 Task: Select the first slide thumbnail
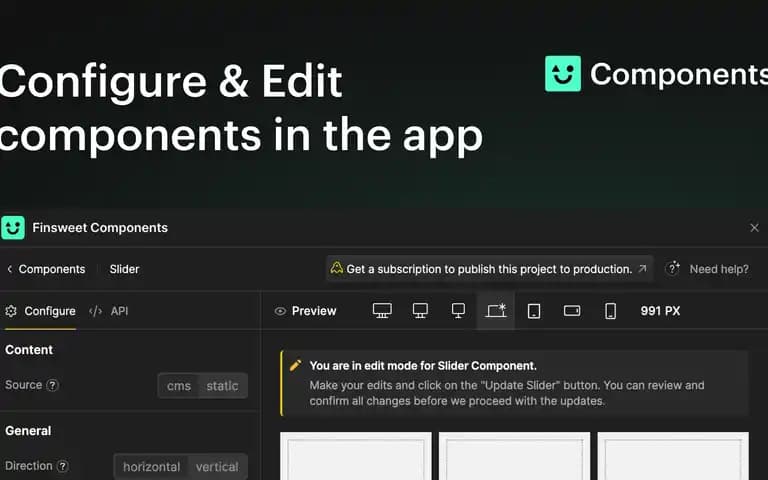point(356,456)
